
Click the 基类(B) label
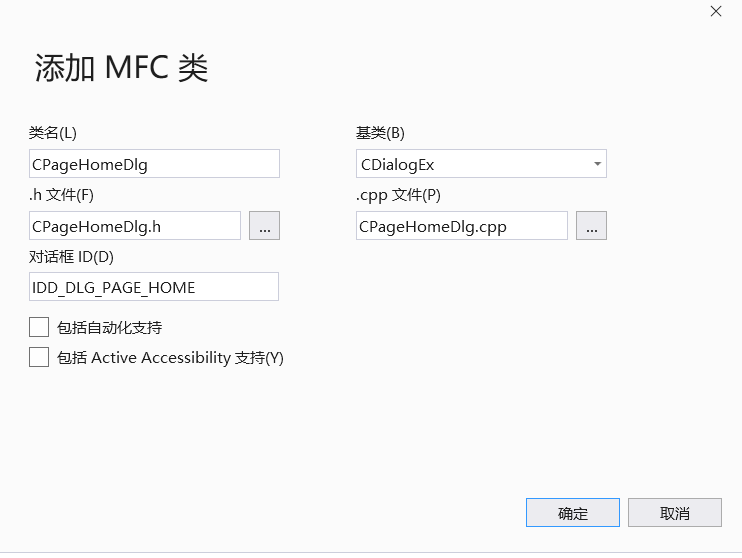coord(380,133)
